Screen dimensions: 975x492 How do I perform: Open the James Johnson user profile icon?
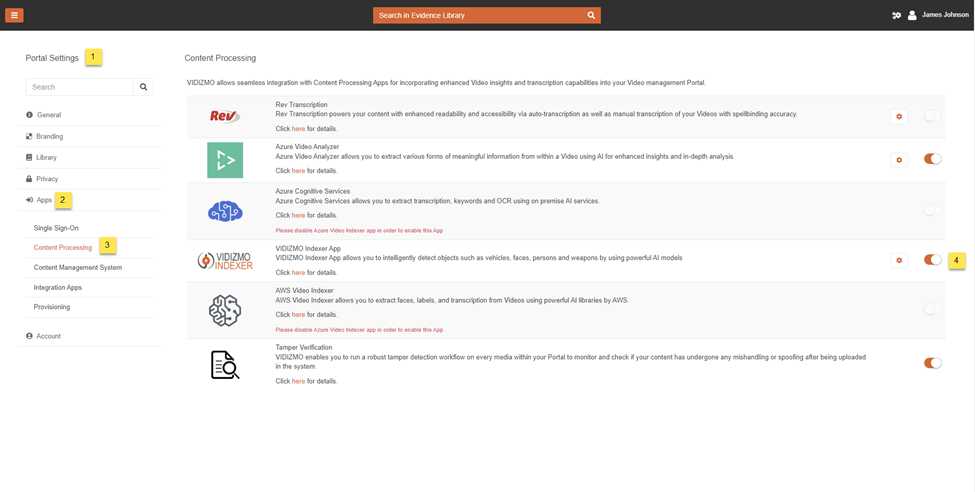pyautogui.click(x=911, y=15)
